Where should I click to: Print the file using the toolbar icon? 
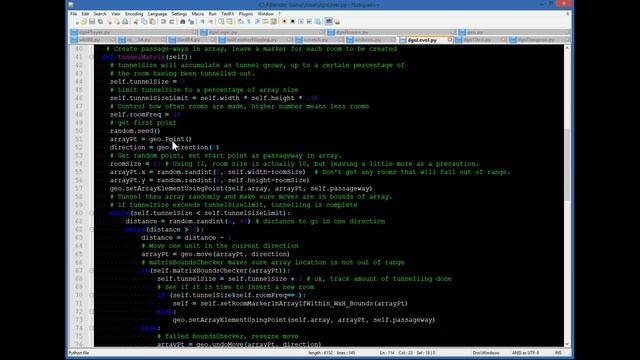(126, 21)
